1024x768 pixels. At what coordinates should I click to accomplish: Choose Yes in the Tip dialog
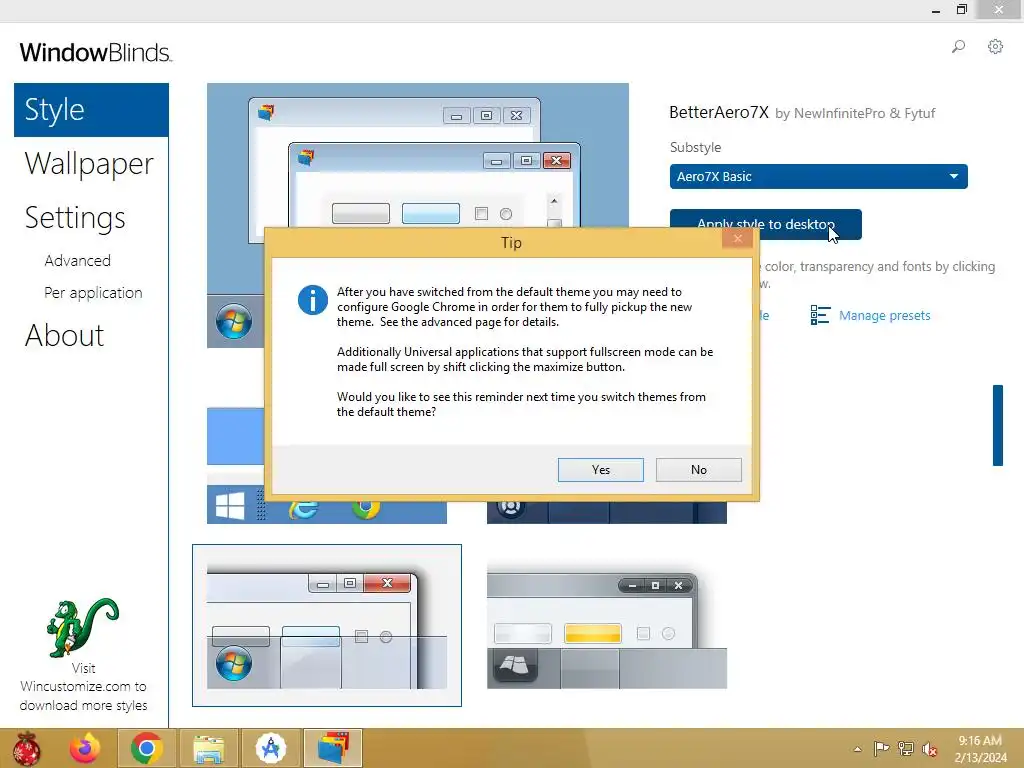coord(601,470)
